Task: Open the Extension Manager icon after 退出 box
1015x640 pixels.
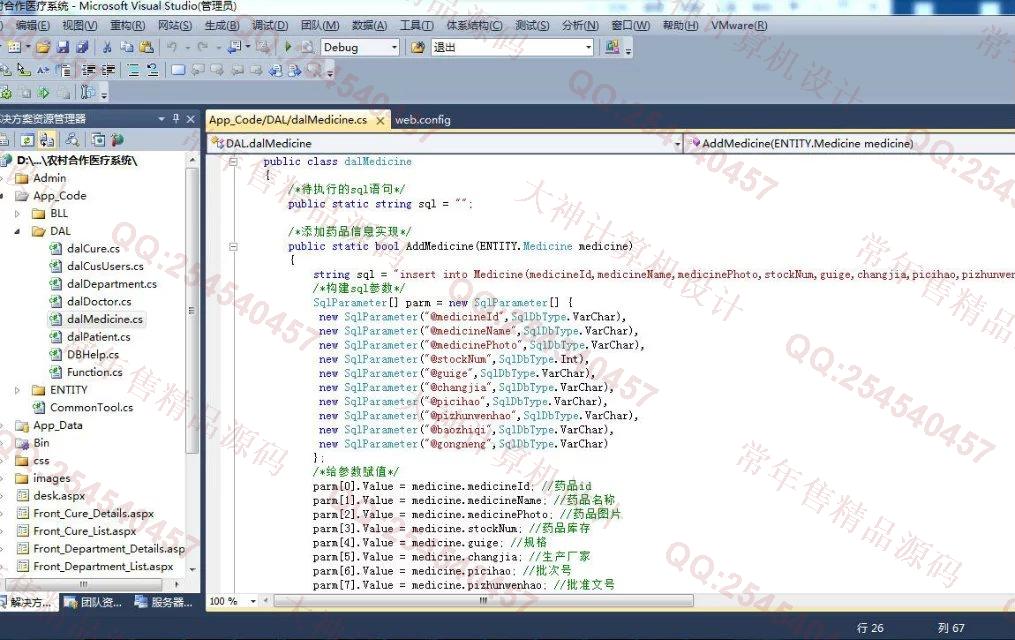Action: 612,47
